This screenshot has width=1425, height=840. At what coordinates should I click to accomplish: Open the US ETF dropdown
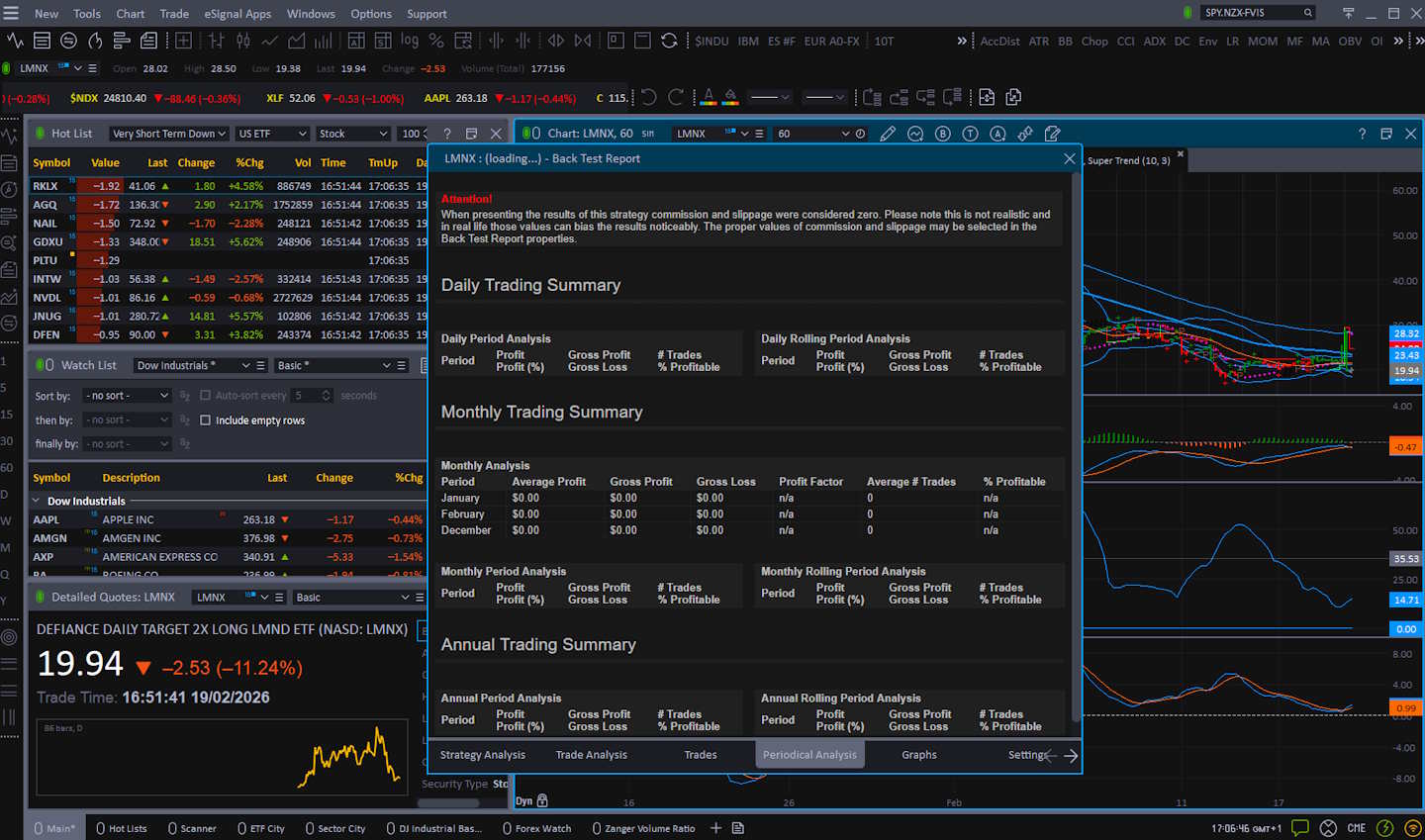273,134
